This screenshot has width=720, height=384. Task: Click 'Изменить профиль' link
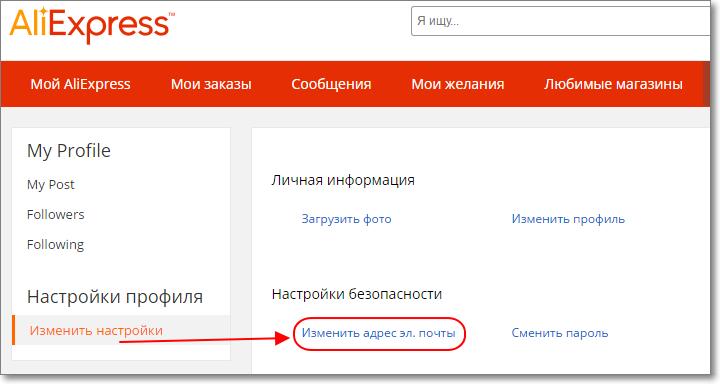568,219
